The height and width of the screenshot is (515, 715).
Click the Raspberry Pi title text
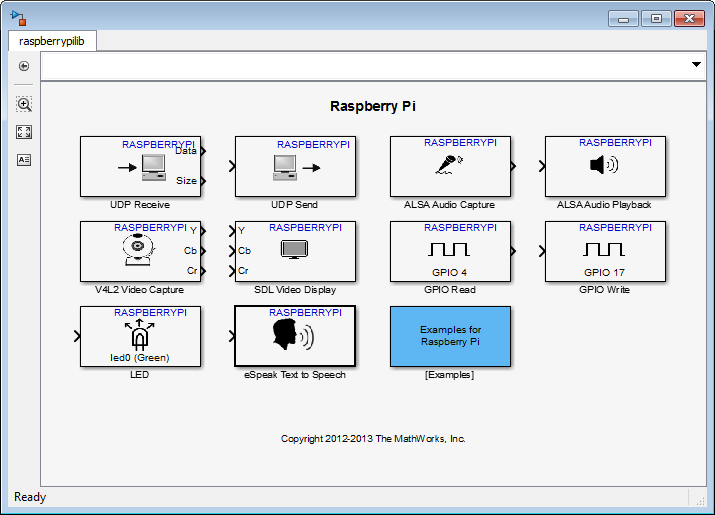point(373,106)
